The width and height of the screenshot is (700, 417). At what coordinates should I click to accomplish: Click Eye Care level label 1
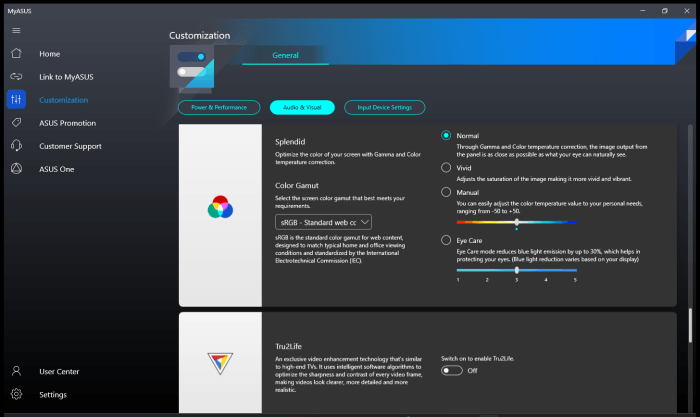[x=458, y=280]
